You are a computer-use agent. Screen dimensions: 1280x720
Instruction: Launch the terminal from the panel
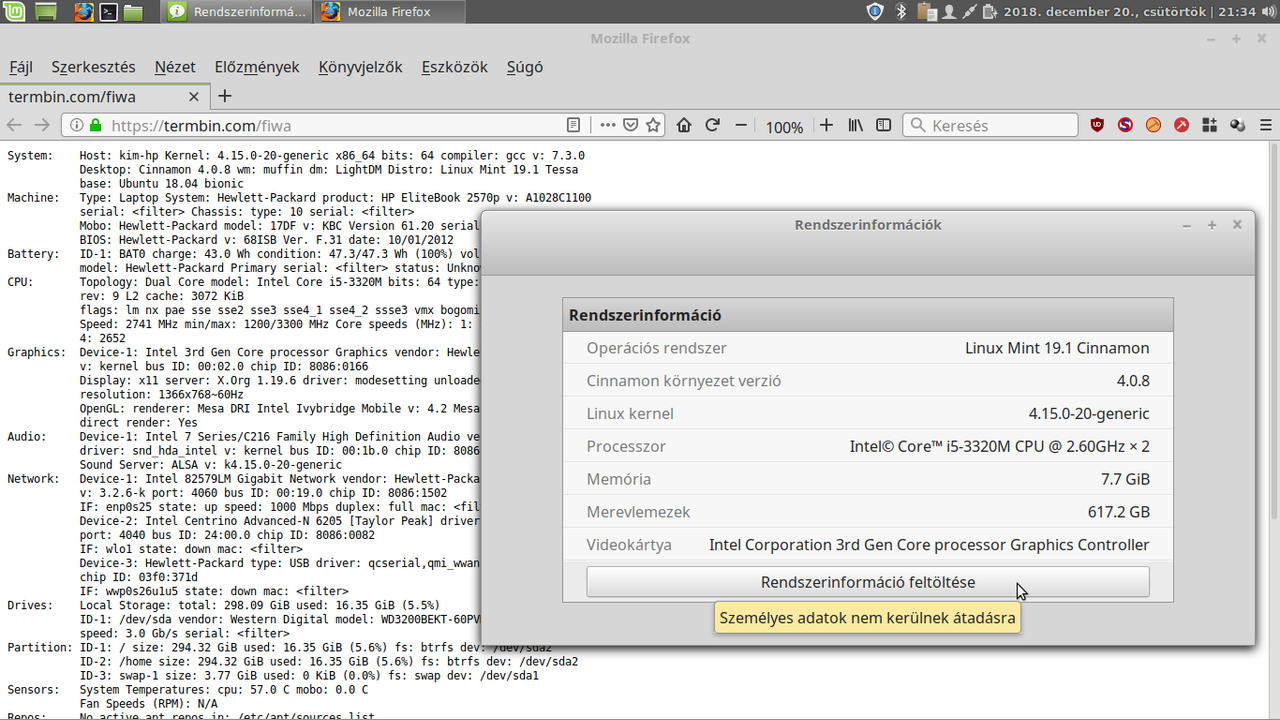pyautogui.click(x=108, y=12)
